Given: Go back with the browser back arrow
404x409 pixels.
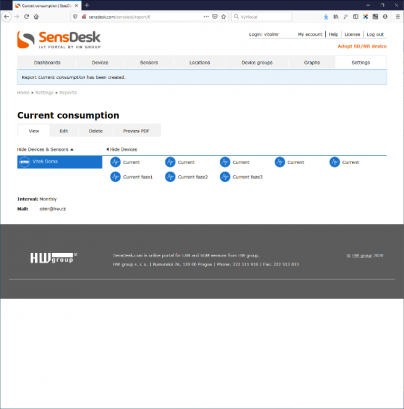Looking at the screenshot, I should [7, 17].
